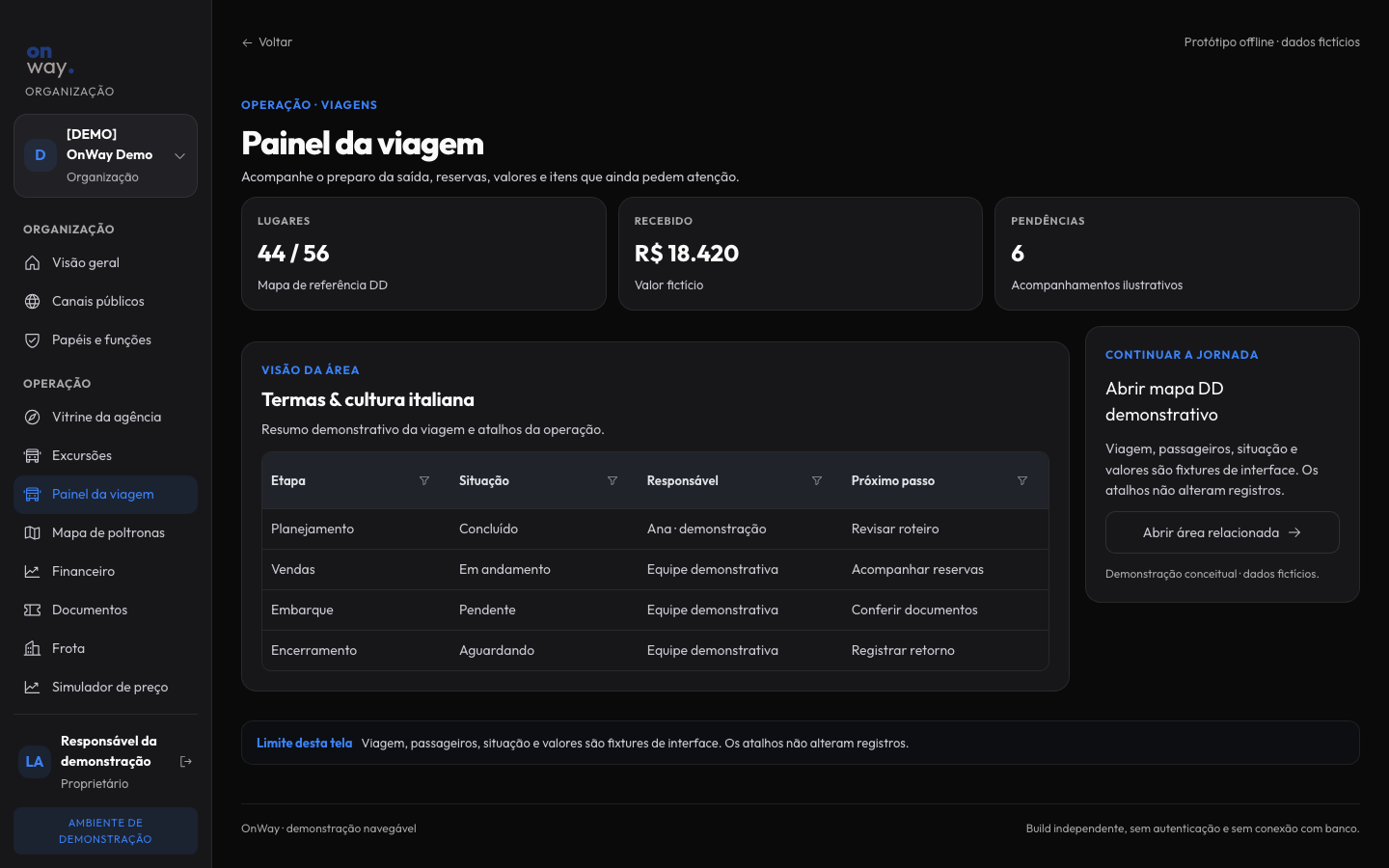1389x868 pixels.
Task: Select the Lugares 44 / 56 card
Action: pos(423,254)
